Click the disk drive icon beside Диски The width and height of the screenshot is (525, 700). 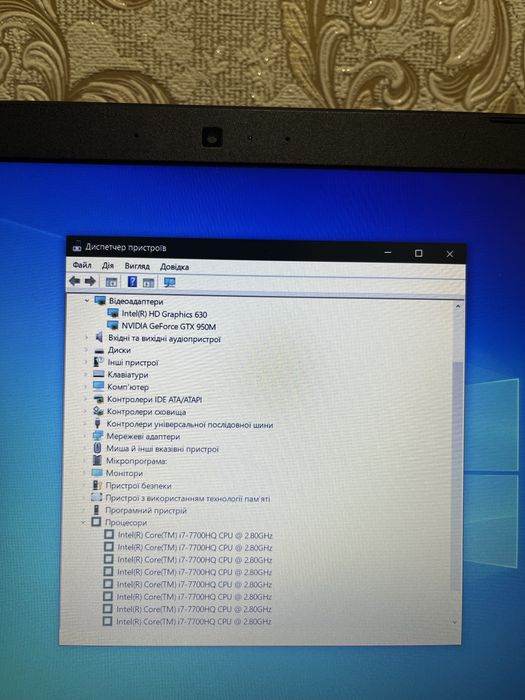99,350
